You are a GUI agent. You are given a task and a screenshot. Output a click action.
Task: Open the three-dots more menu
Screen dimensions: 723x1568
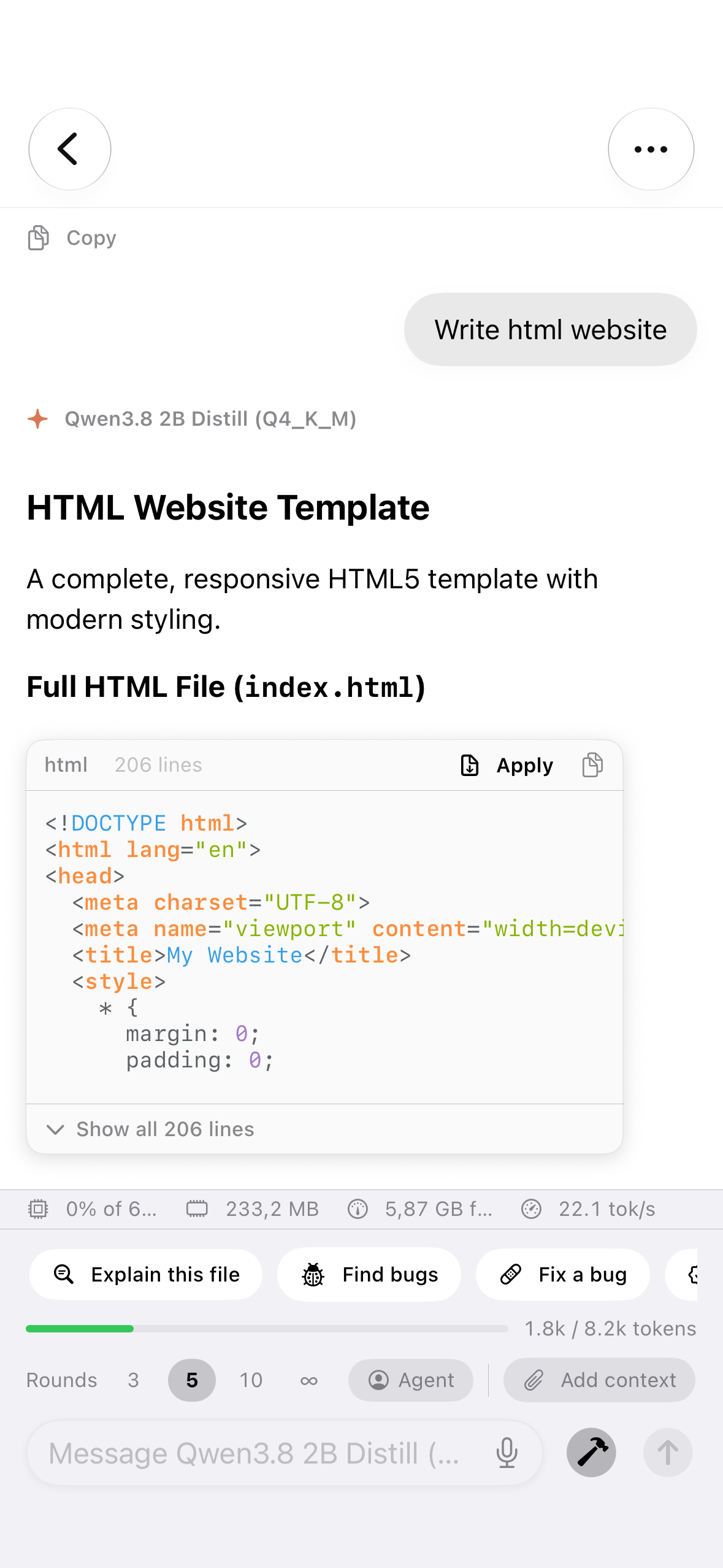point(651,149)
